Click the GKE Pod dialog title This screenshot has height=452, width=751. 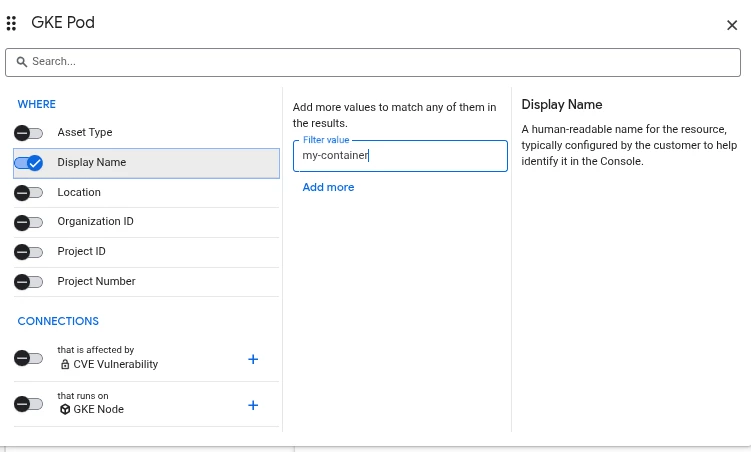click(x=63, y=23)
